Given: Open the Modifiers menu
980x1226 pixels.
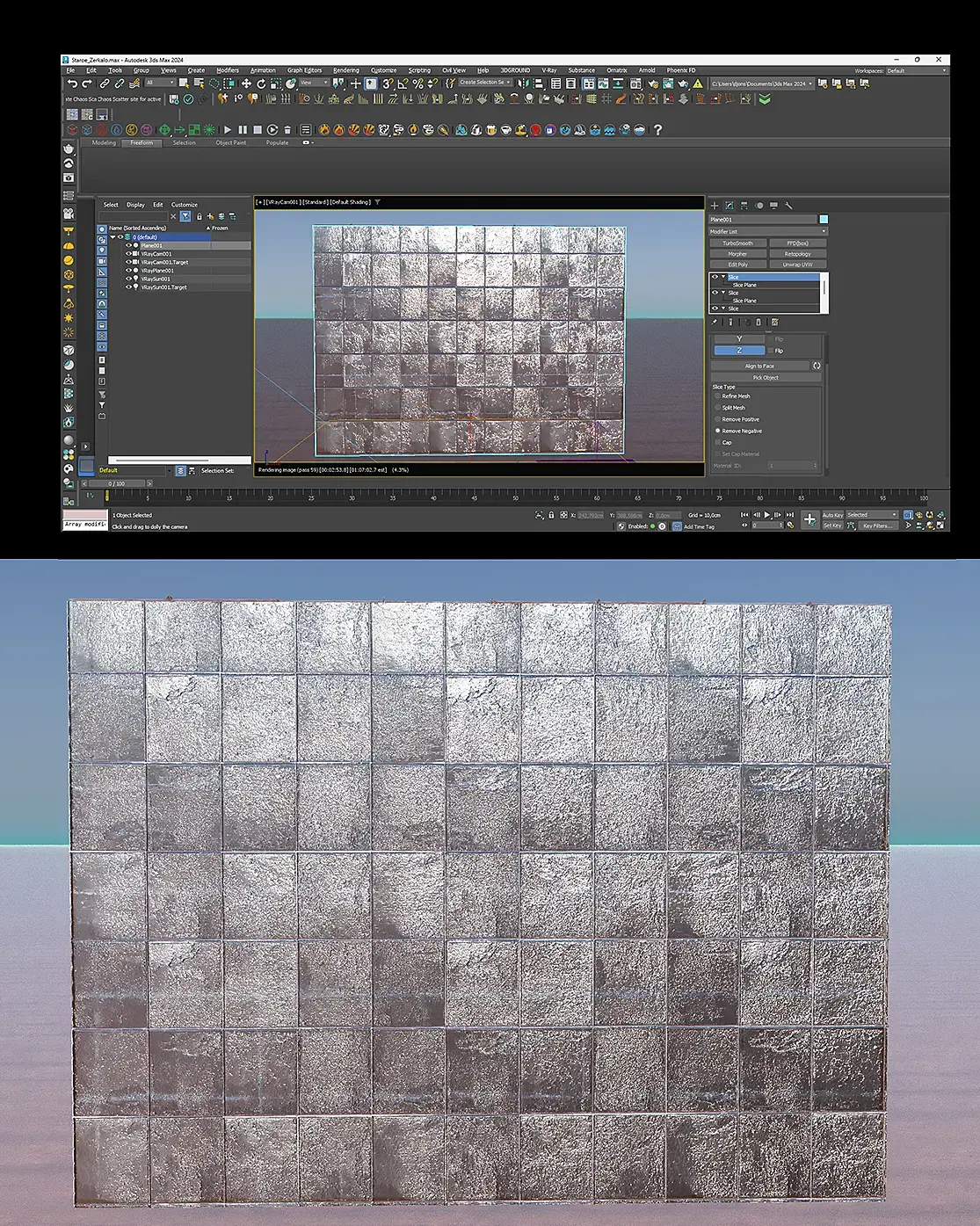Looking at the screenshot, I should [228, 70].
